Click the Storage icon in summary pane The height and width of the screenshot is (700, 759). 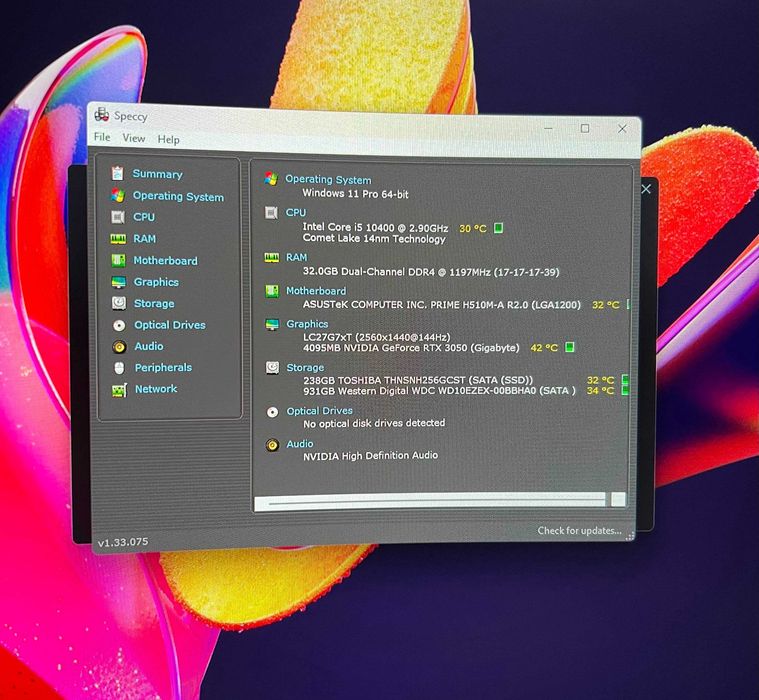tap(273, 367)
